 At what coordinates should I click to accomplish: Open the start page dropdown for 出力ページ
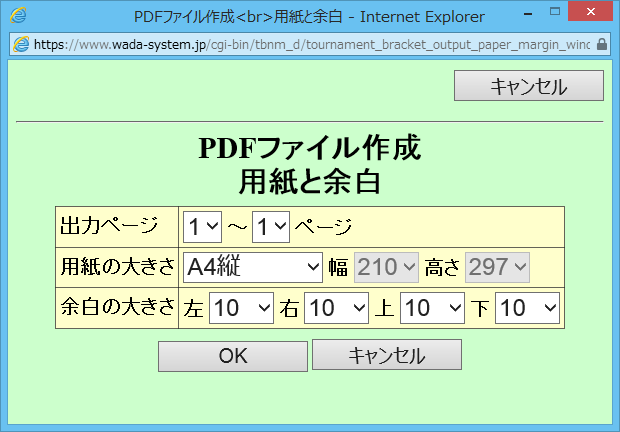click(202, 227)
